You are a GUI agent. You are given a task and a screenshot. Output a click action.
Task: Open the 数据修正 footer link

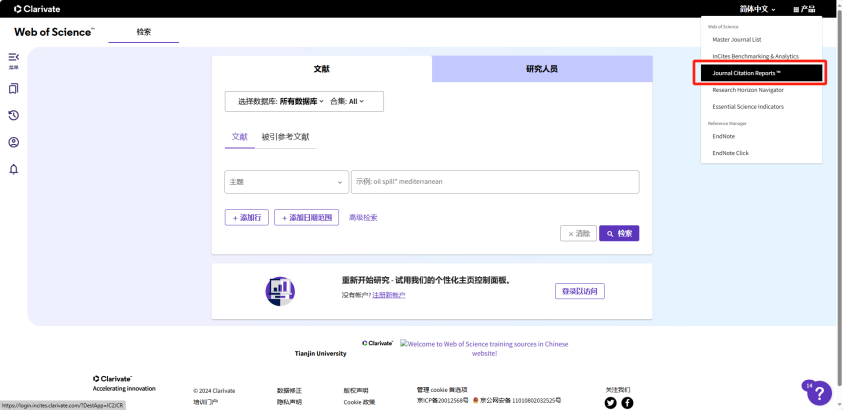[289, 391]
